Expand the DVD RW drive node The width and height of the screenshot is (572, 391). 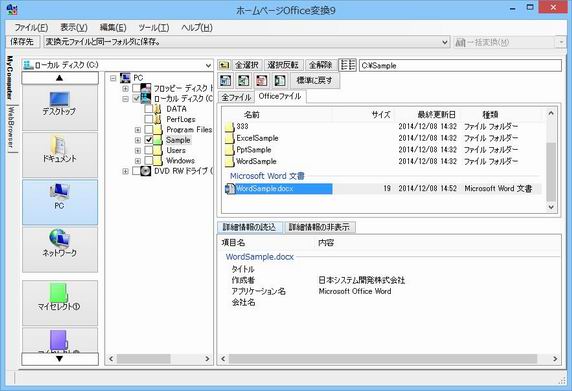click(125, 171)
